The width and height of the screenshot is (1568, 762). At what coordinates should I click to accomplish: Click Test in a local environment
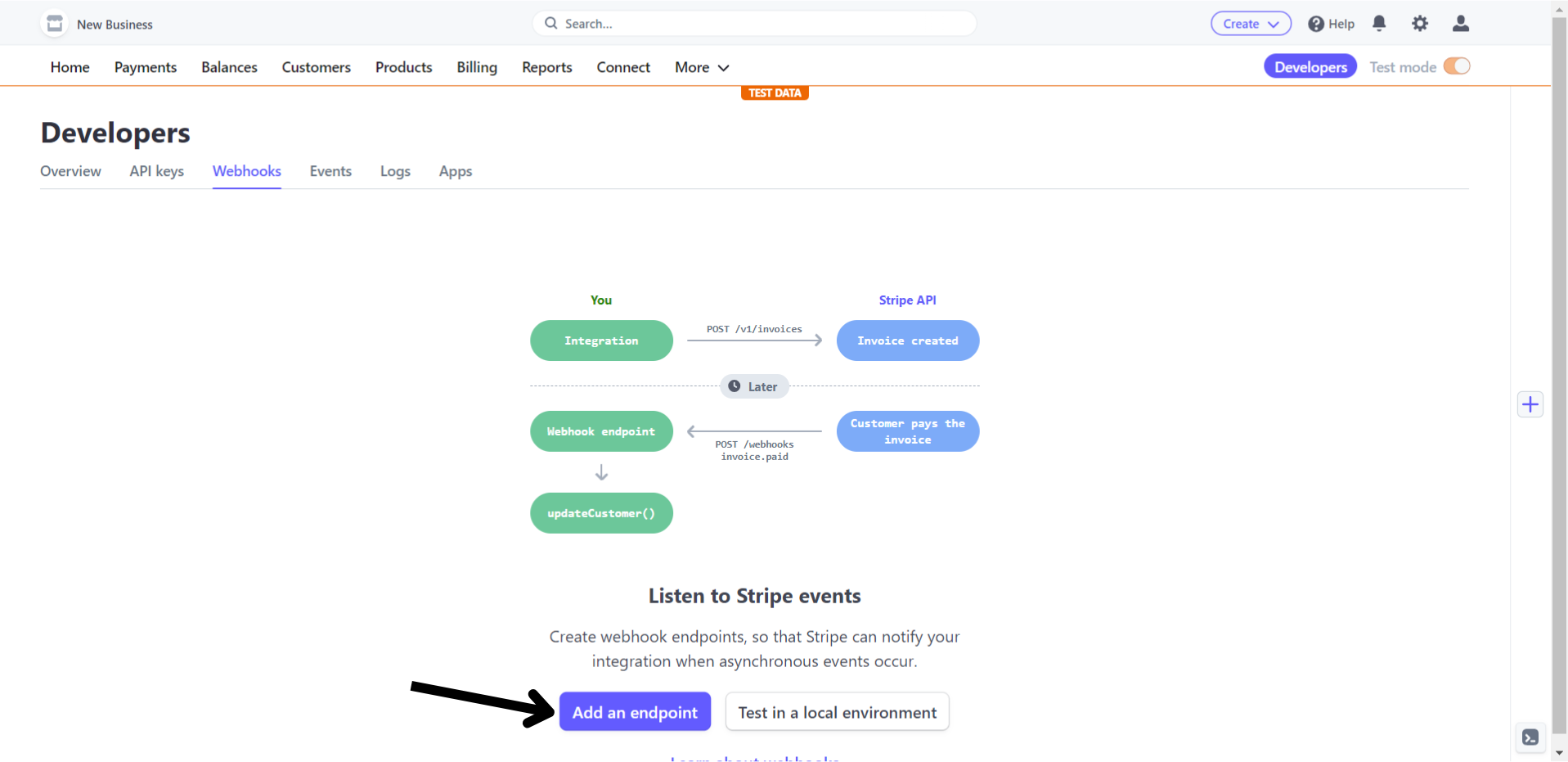(837, 712)
